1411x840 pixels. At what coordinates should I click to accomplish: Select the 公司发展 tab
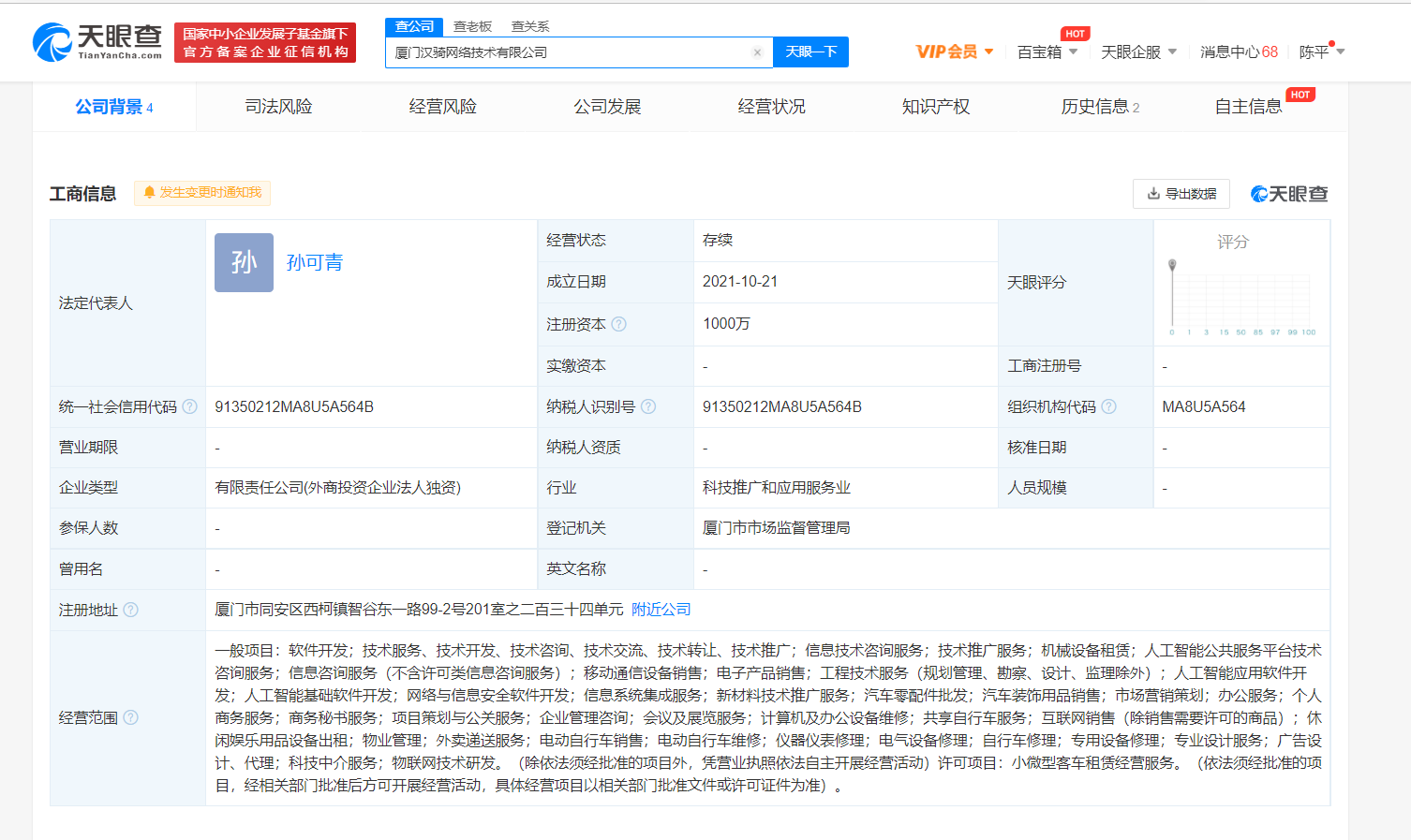[x=607, y=107]
